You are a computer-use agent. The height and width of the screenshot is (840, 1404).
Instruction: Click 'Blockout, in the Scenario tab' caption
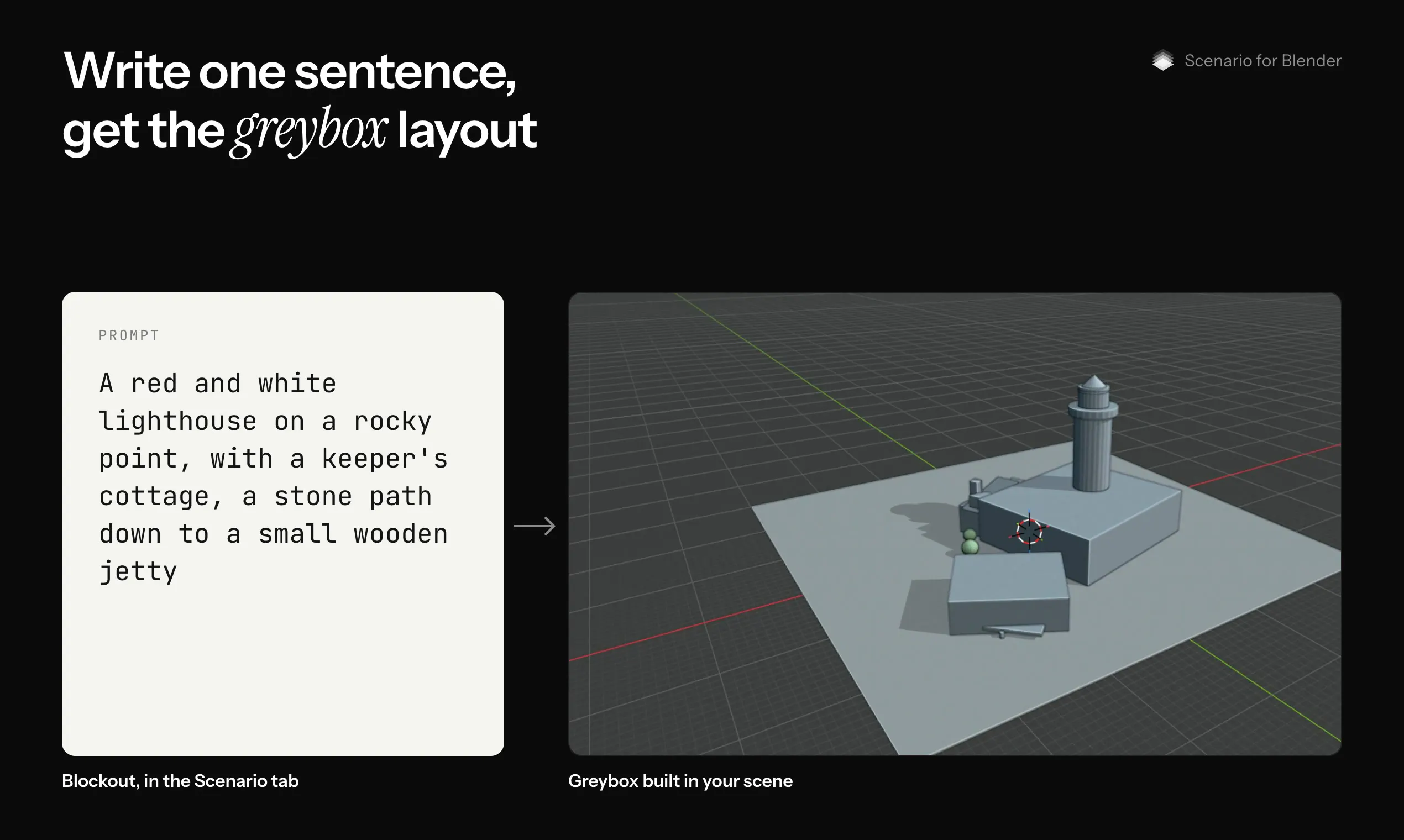pyautogui.click(x=180, y=781)
